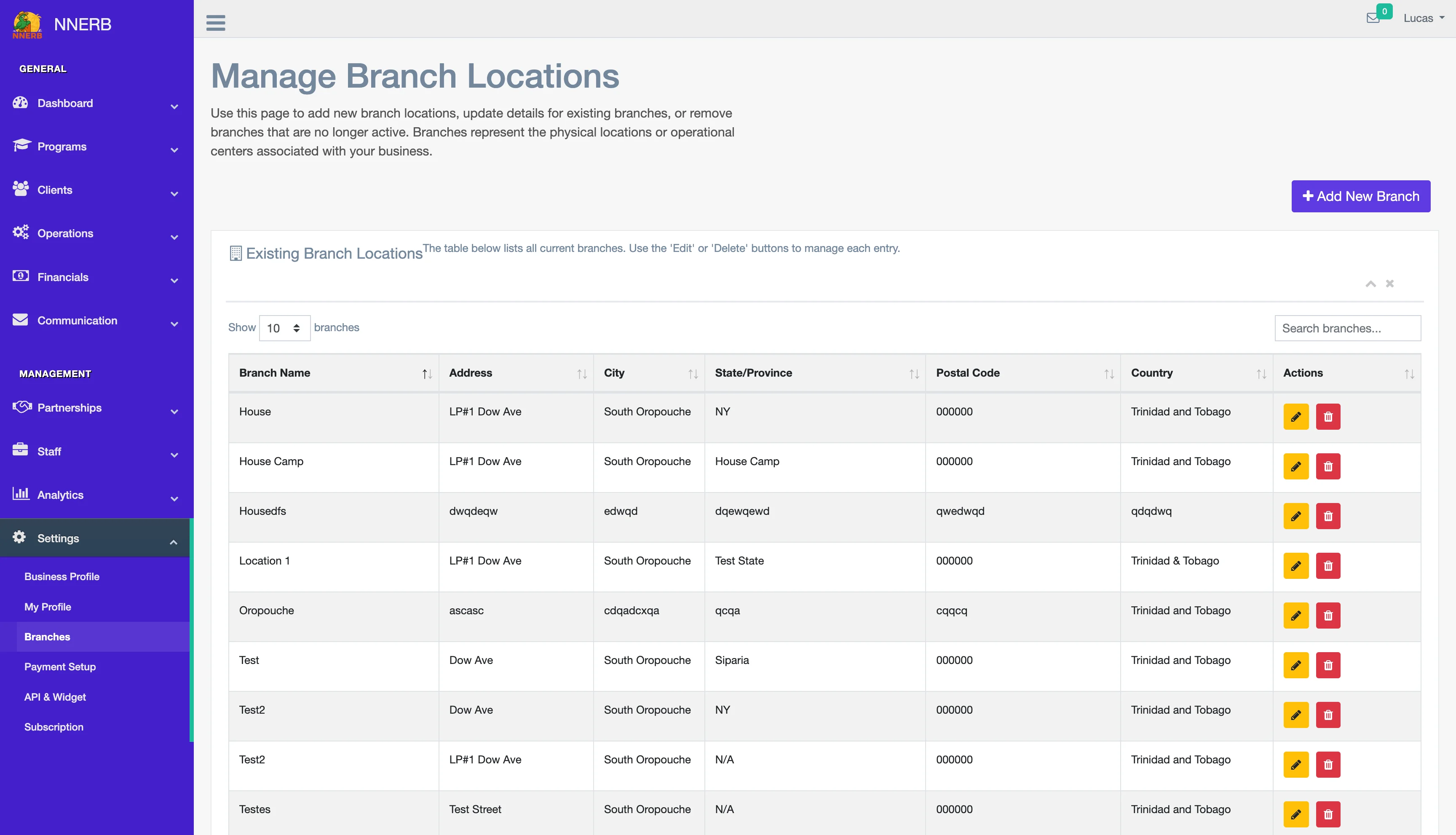Screen dimensions: 1456x835
Task: Open the Show entries count dropdown
Action: pos(284,328)
